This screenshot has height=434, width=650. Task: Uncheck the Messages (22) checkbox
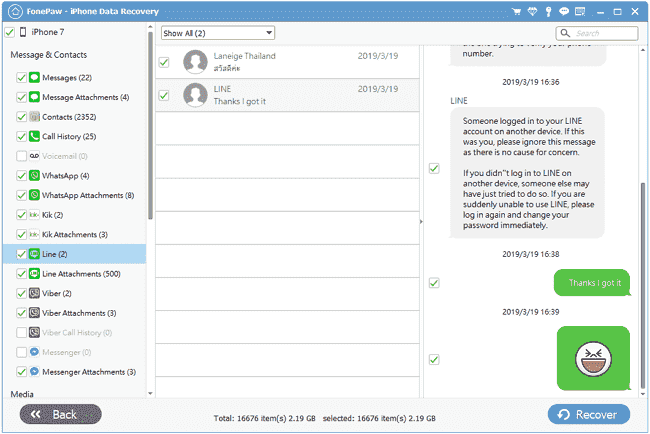[x=21, y=78]
